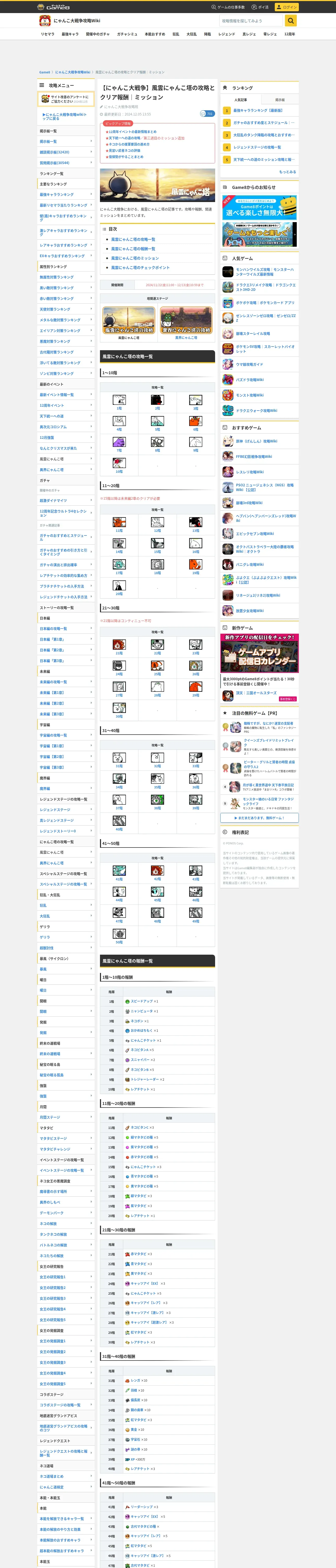Screen dimensions: 336x1568
Task: Click にゃんこ大戦争攻略Wiki in the breadcrumb
Action: [72, 72]
